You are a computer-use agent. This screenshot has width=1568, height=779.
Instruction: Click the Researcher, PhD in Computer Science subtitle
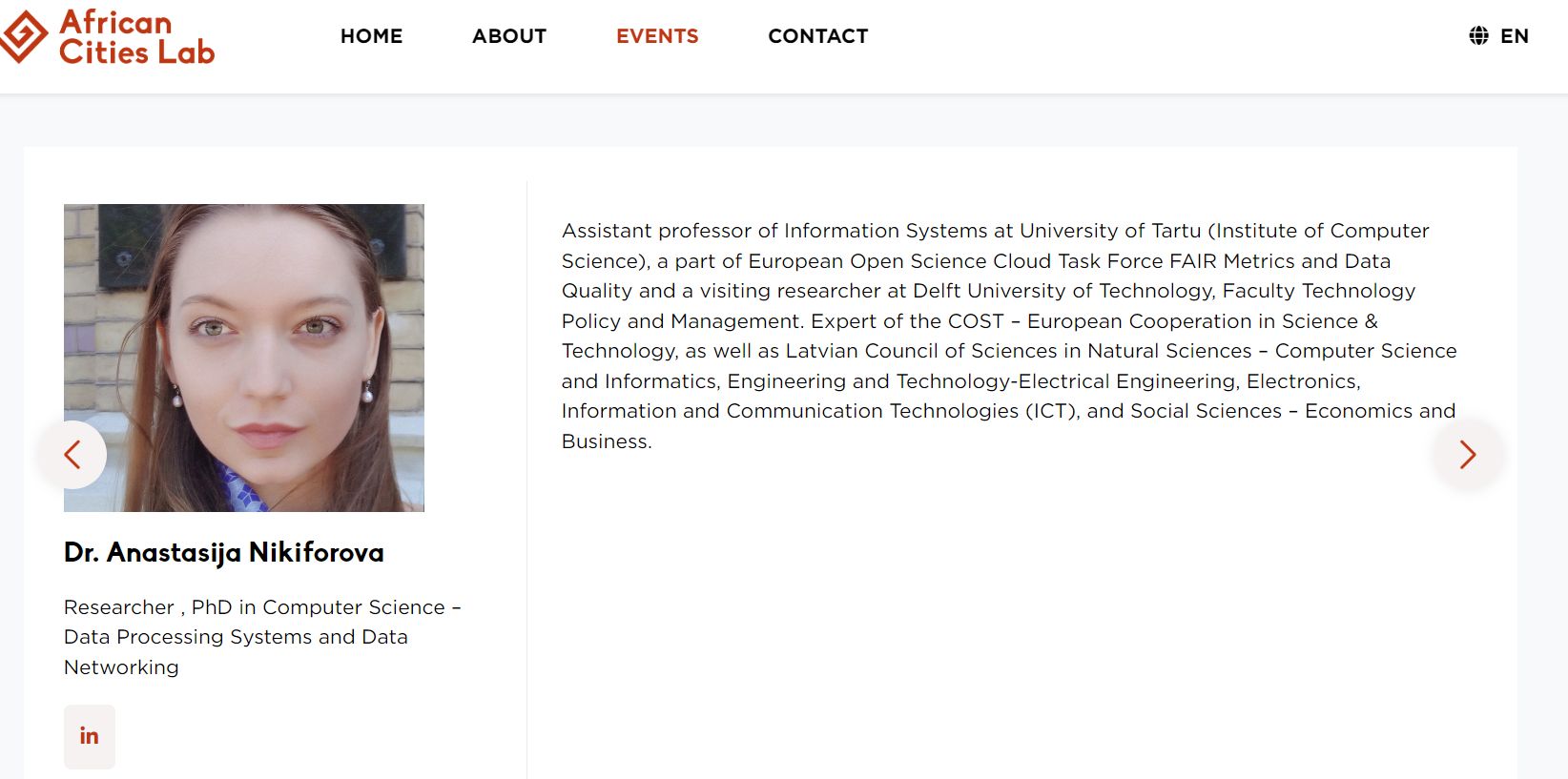(x=262, y=637)
